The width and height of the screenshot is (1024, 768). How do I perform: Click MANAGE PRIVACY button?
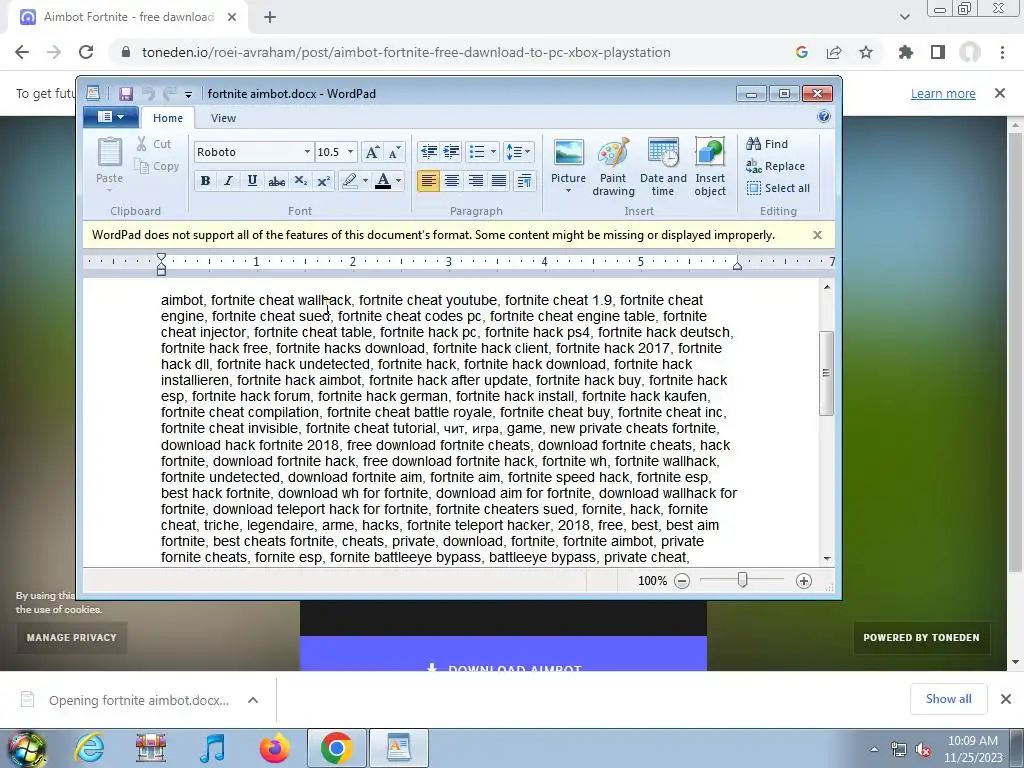(72, 637)
